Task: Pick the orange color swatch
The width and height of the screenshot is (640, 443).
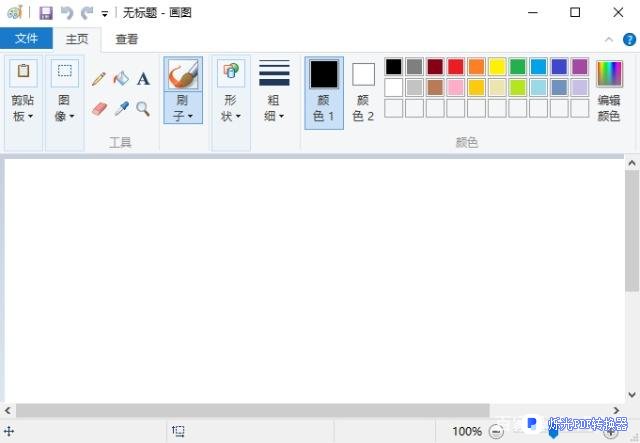Action: 476,67
